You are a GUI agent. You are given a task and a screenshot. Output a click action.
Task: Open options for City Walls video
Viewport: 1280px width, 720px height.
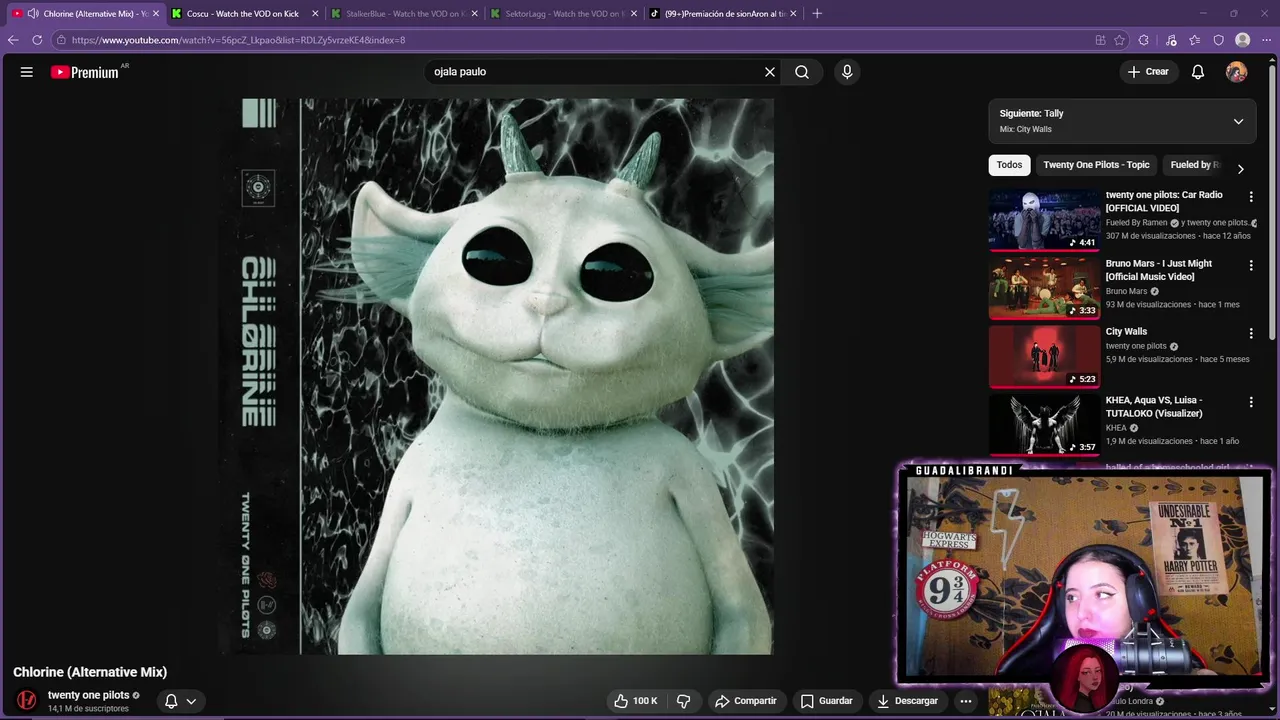(x=1250, y=333)
